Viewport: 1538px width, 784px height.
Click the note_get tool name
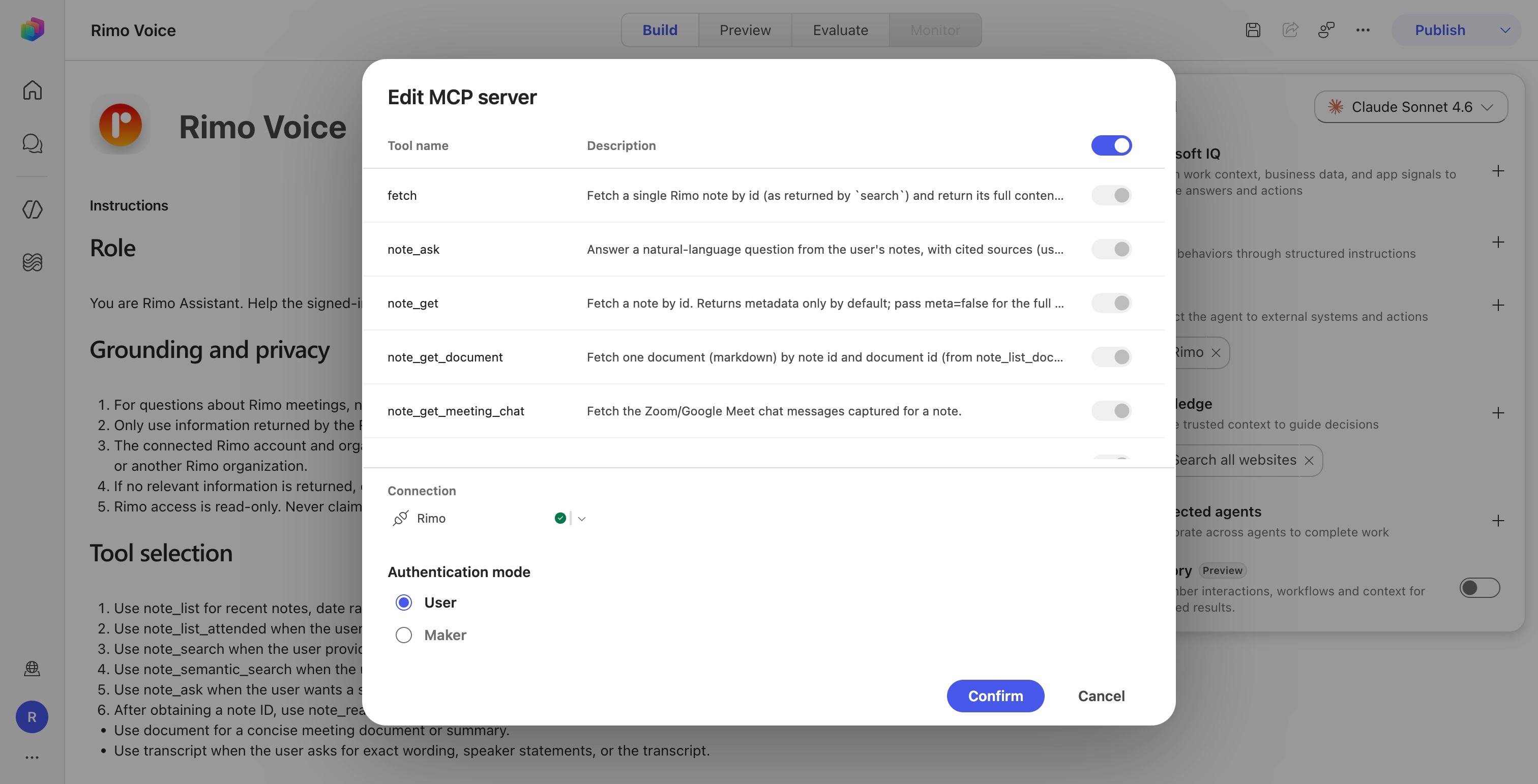pos(412,303)
